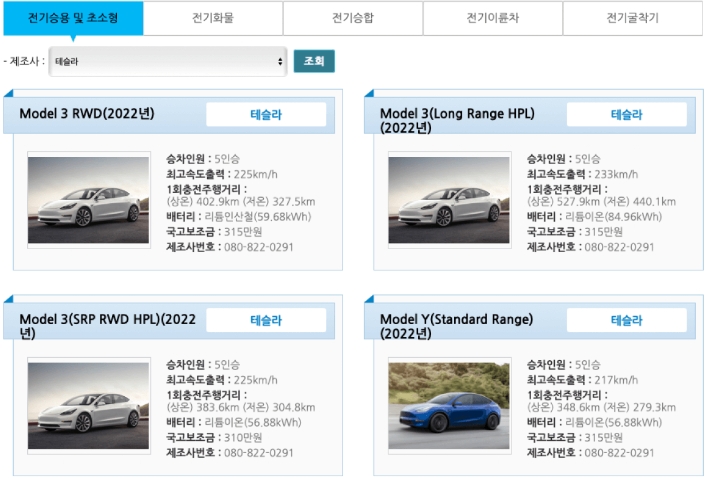This screenshot has height=478, width=707.
Task: Click the 조회 search button
Action: coord(314,61)
